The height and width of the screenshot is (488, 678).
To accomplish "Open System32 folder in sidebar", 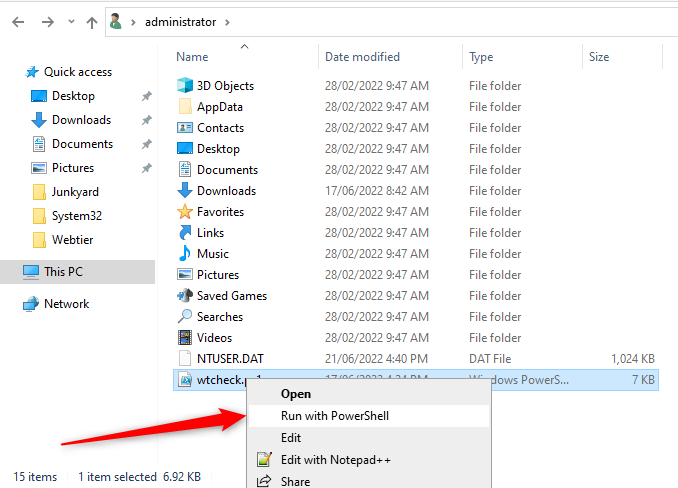I will click(77, 216).
